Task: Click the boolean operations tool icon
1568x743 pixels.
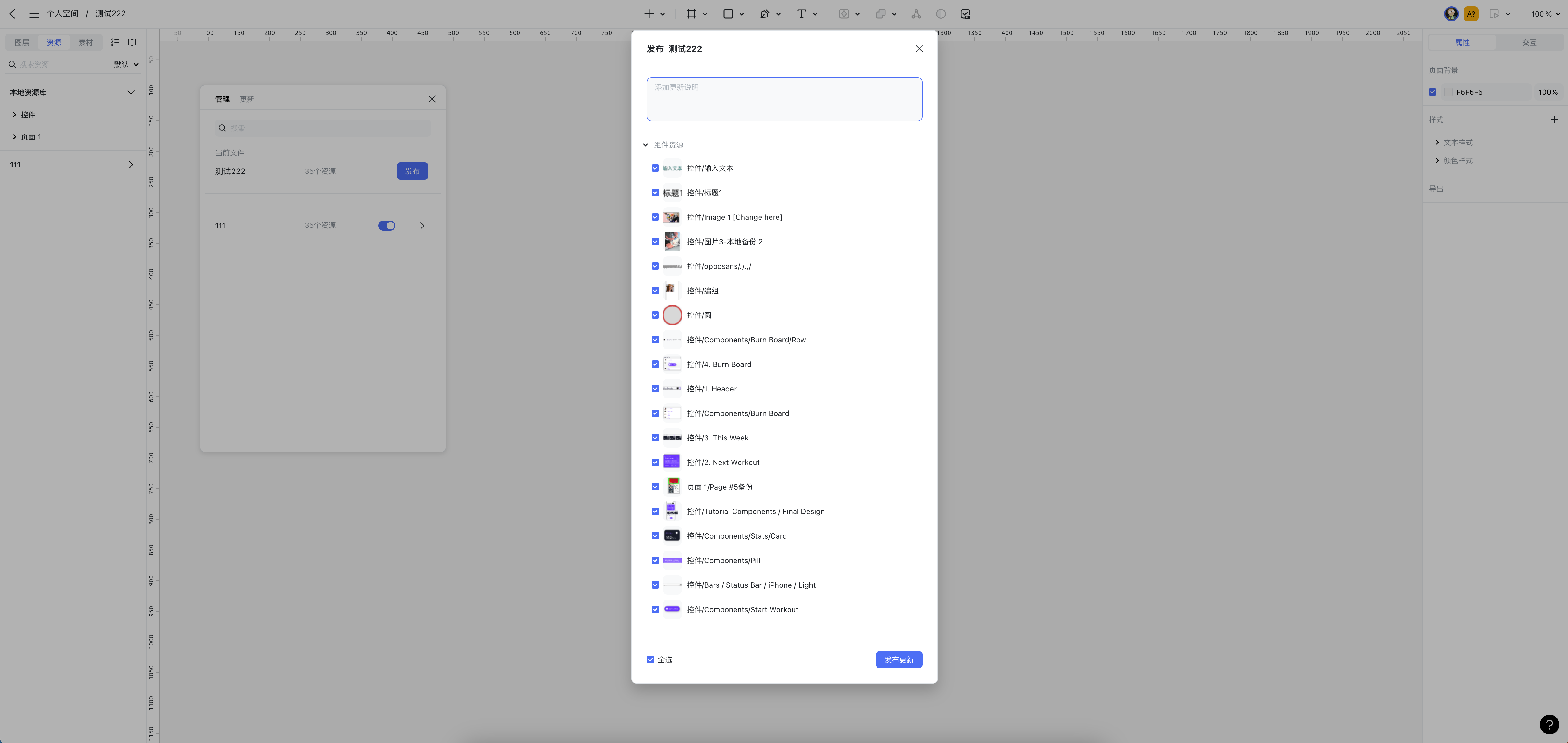Action: tap(880, 13)
